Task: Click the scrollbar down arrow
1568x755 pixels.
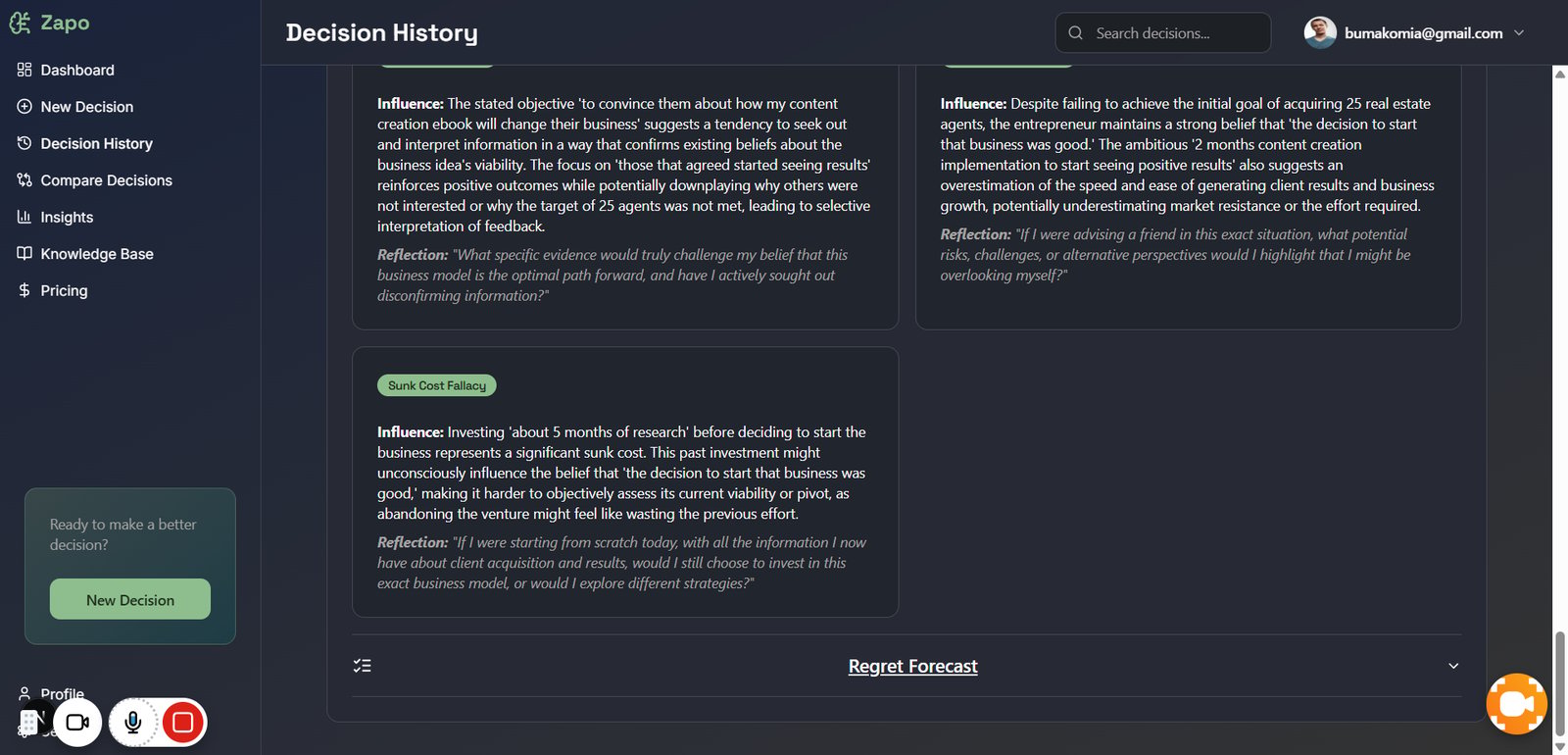Action: click(1560, 747)
